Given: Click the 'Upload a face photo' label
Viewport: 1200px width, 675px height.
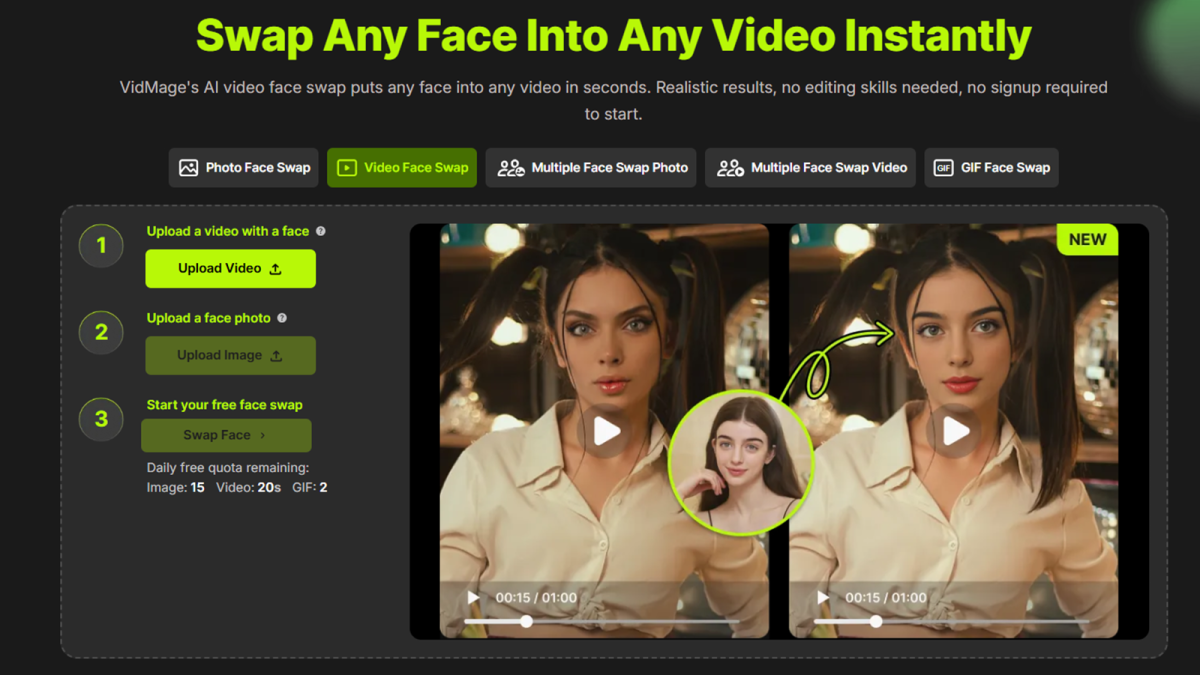Looking at the screenshot, I should [209, 318].
